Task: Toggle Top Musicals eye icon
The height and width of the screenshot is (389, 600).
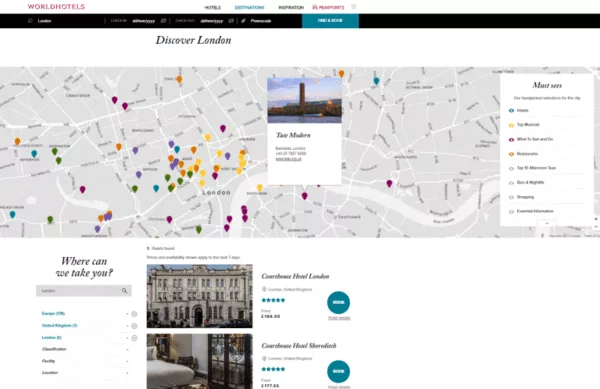Action: point(511,125)
